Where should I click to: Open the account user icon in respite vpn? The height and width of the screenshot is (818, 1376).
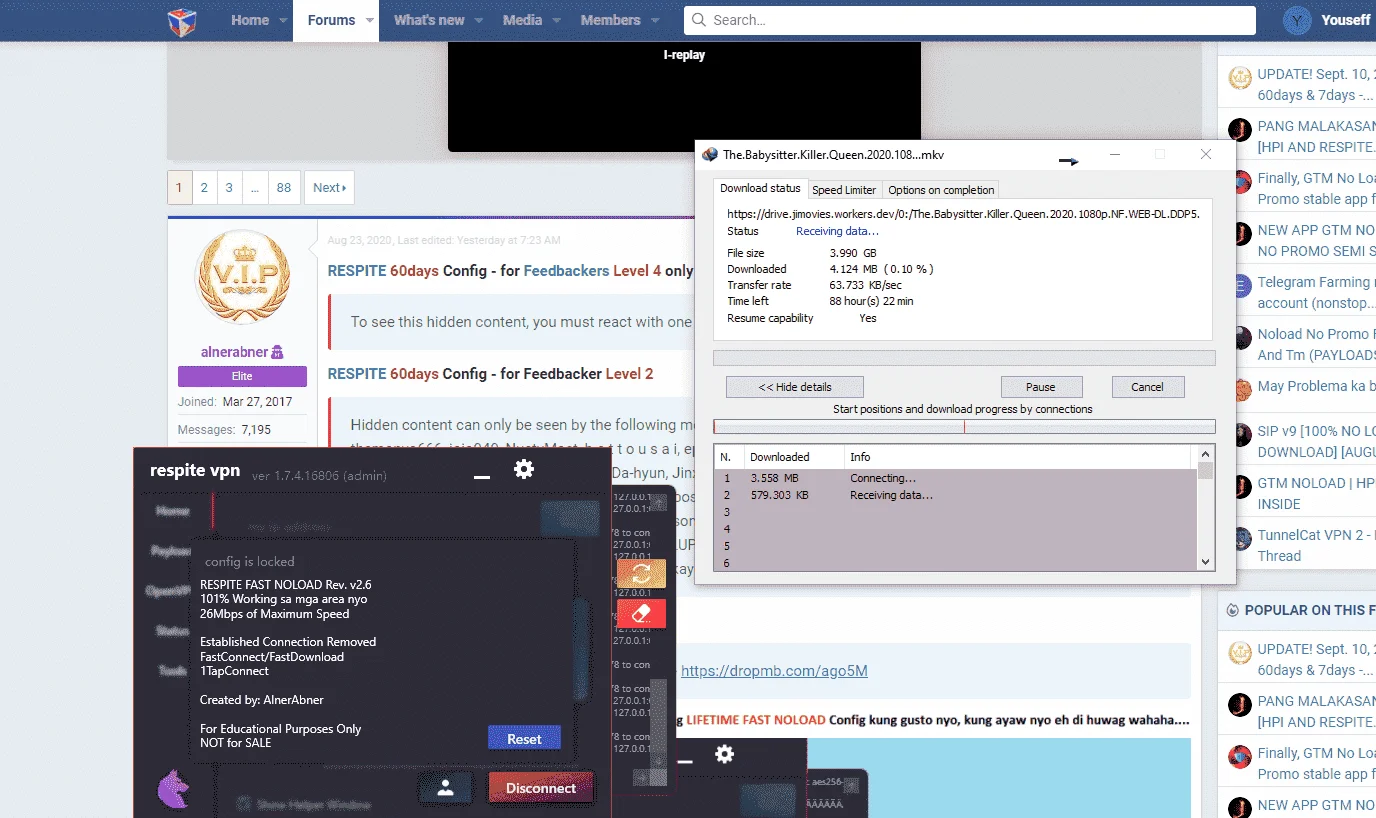coord(446,787)
